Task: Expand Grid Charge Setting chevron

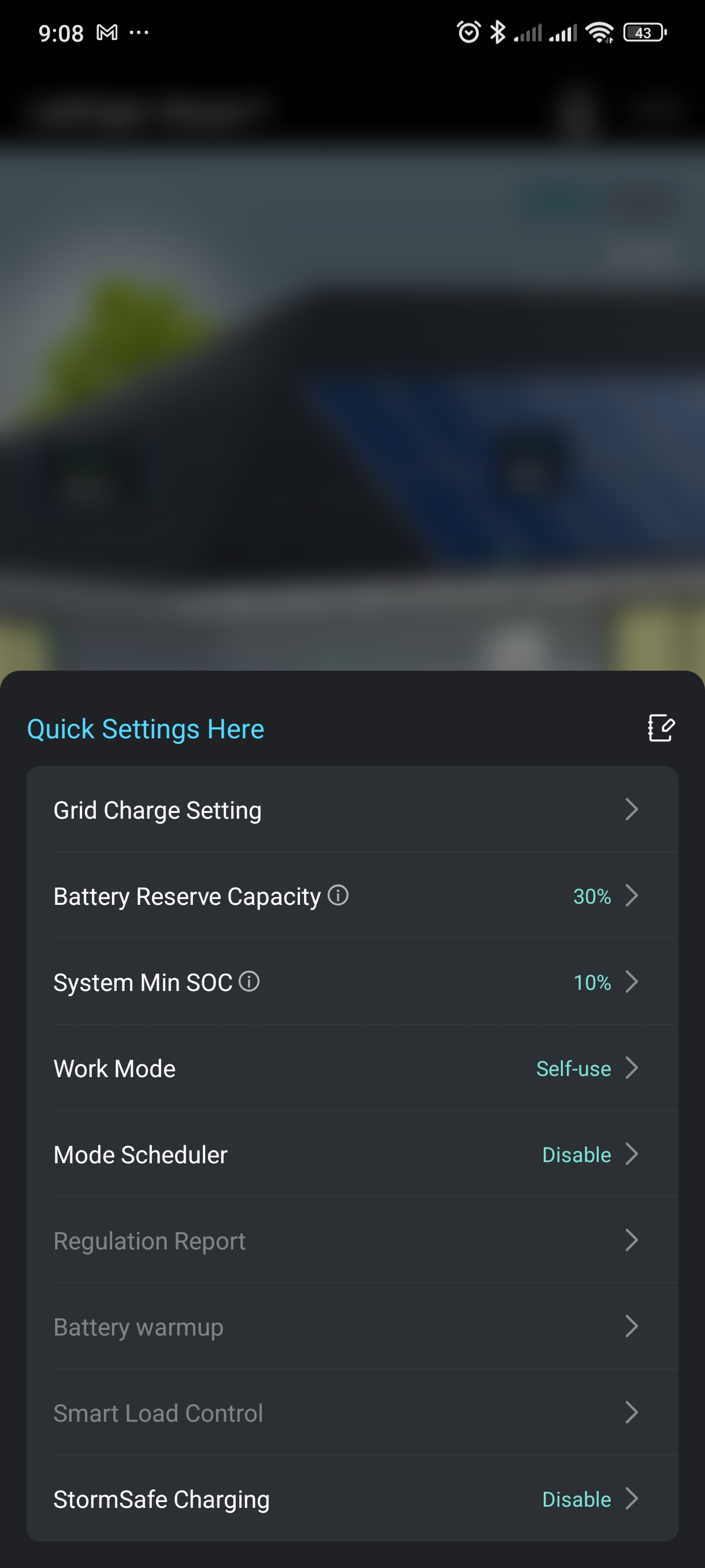Action: point(632,809)
